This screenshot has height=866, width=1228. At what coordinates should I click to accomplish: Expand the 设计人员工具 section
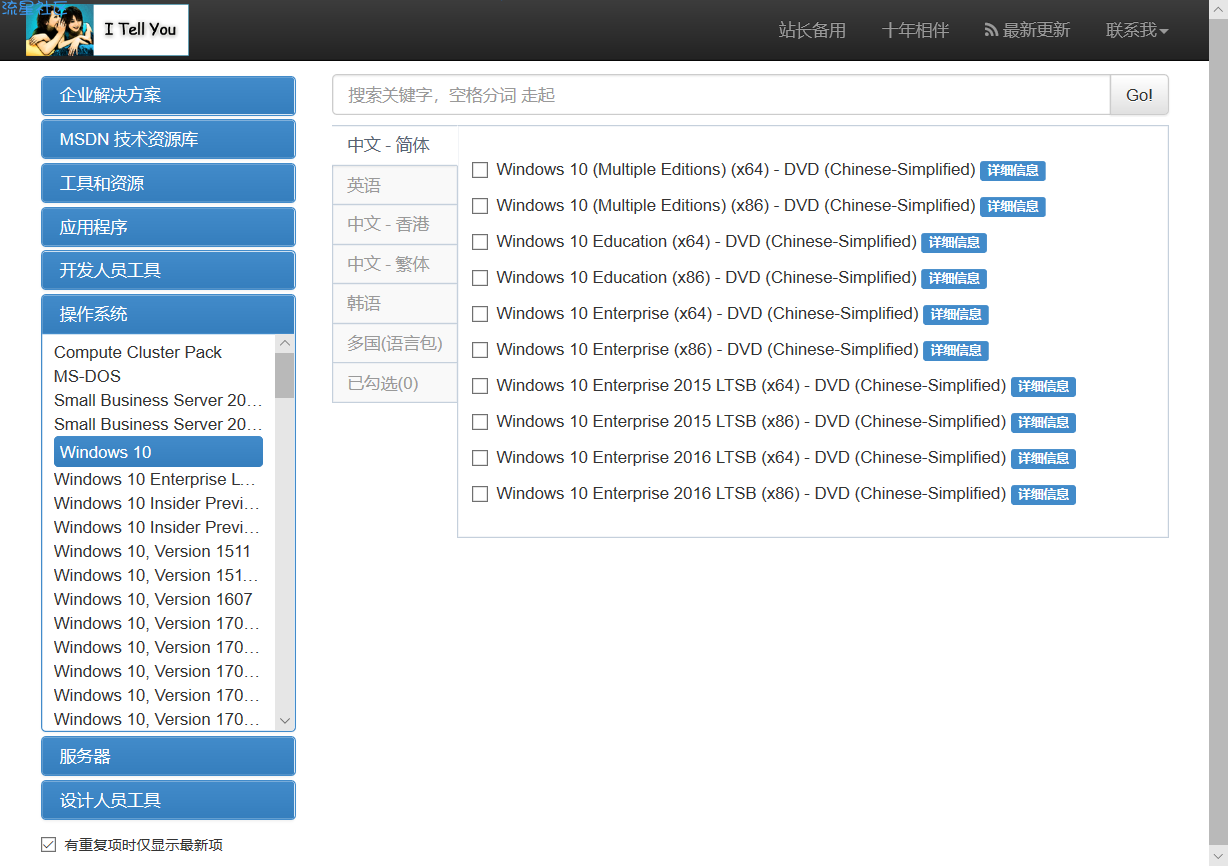pos(168,800)
